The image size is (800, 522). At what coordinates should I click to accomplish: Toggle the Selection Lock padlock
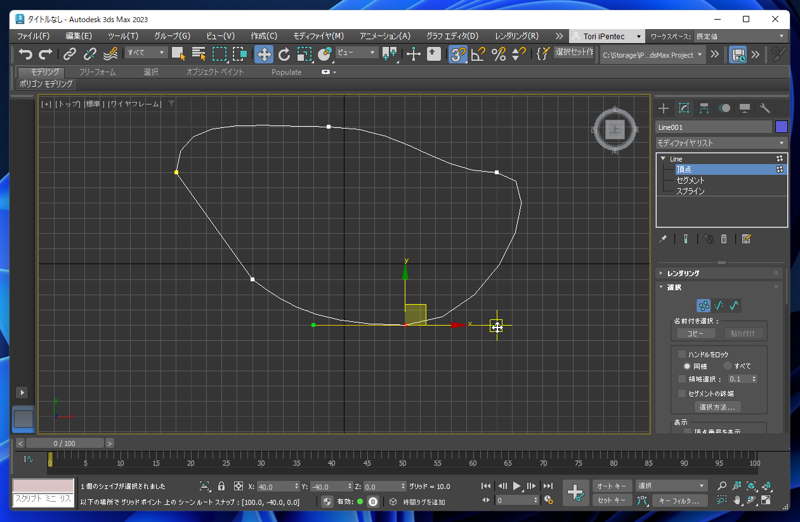click(221, 486)
